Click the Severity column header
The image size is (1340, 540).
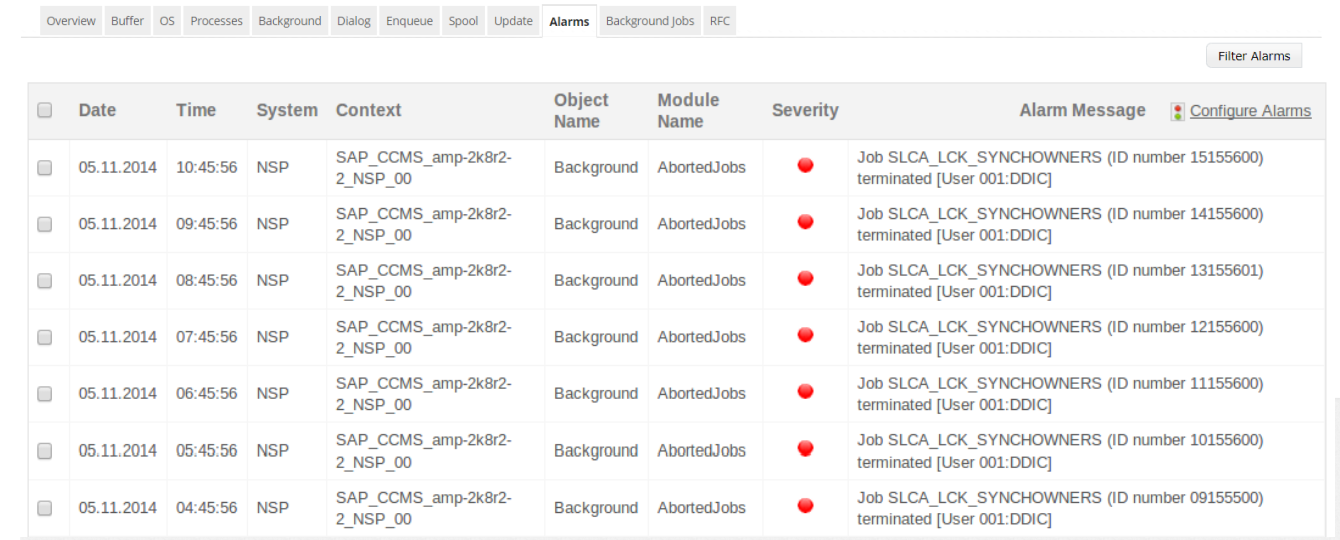tap(805, 111)
